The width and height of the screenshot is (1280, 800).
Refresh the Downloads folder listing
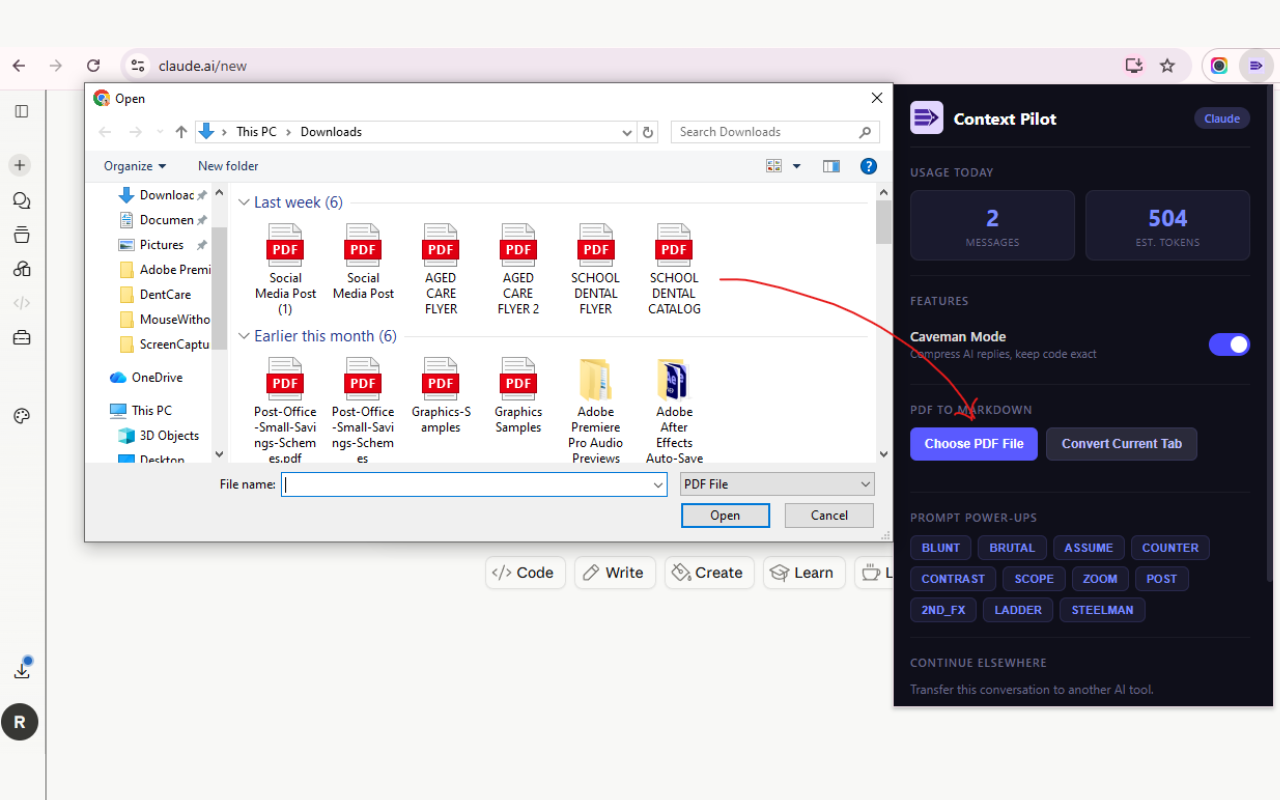(x=648, y=132)
